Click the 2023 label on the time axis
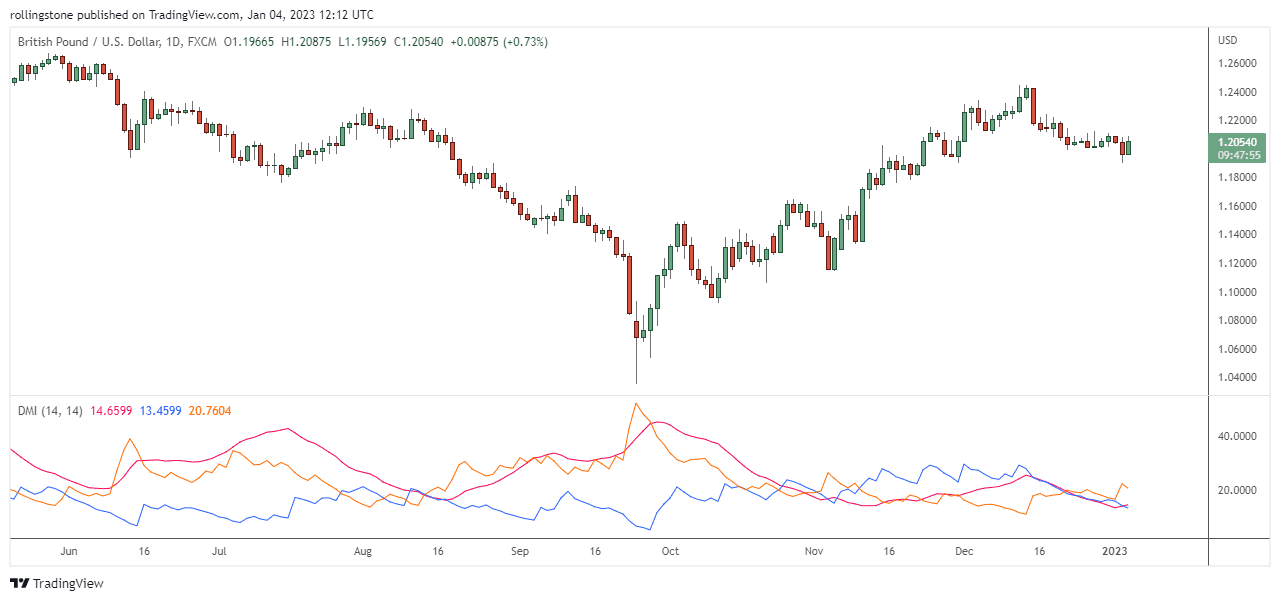The width and height of the screenshot is (1280, 601). coord(1116,551)
